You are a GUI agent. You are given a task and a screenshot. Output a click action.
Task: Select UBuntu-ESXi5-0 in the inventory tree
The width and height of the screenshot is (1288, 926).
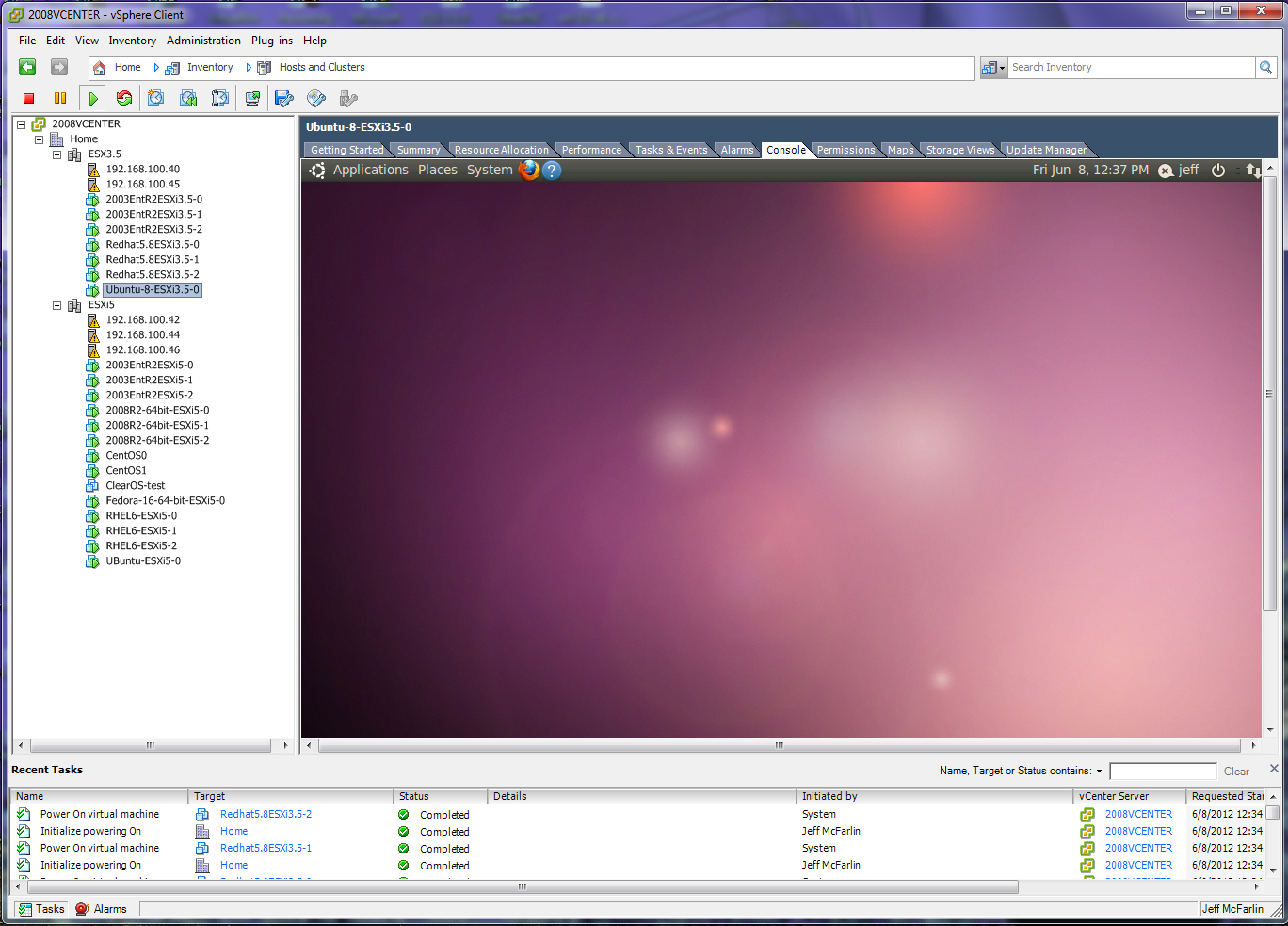point(143,561)
